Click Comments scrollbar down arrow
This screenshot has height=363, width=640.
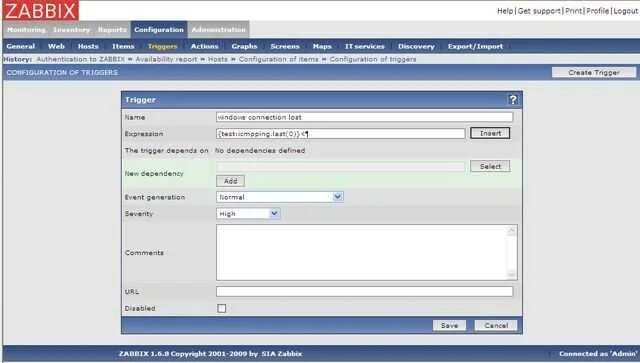coord(511,274)
